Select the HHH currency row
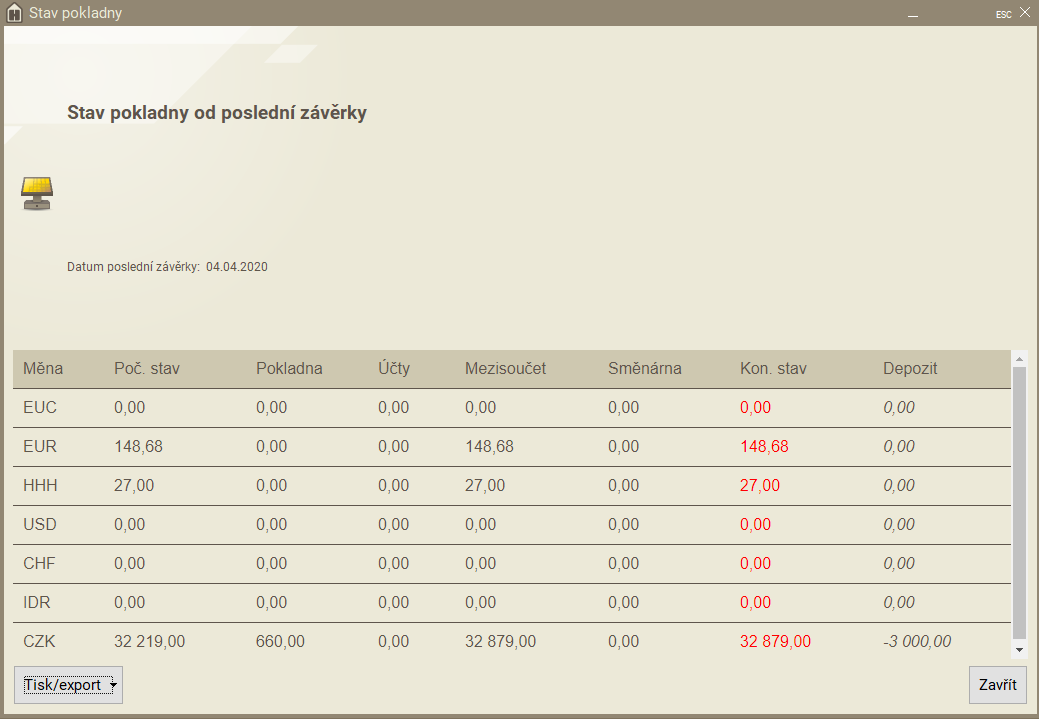Viewport: 1039px width, 719px height. (40, 485)
